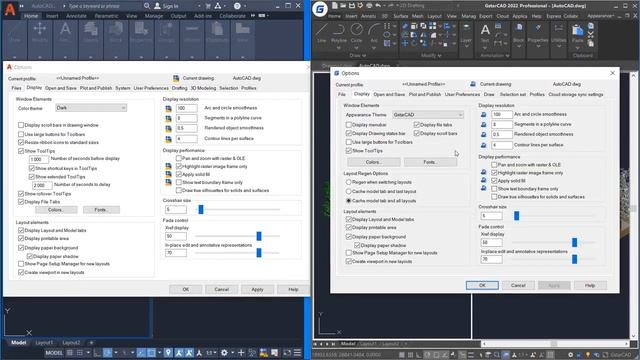Viewport: 640px width, 360px height.
Task: Expand the Draw panel in GstarCAD ribbon
Action: (x=358, y=55)
